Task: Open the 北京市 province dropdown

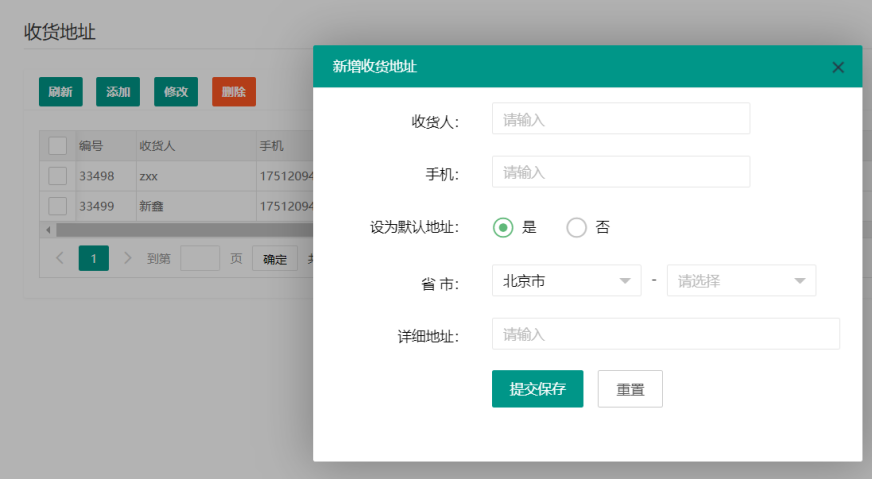Action: [x=566, y=281]
